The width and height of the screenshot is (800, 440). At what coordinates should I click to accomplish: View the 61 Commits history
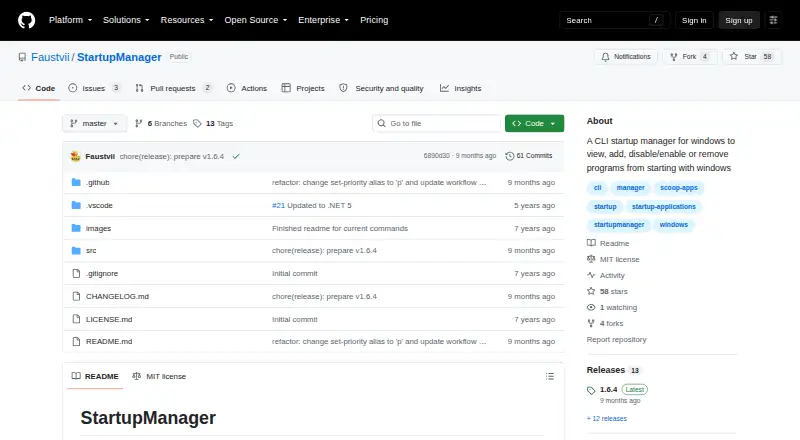point(529,156)
